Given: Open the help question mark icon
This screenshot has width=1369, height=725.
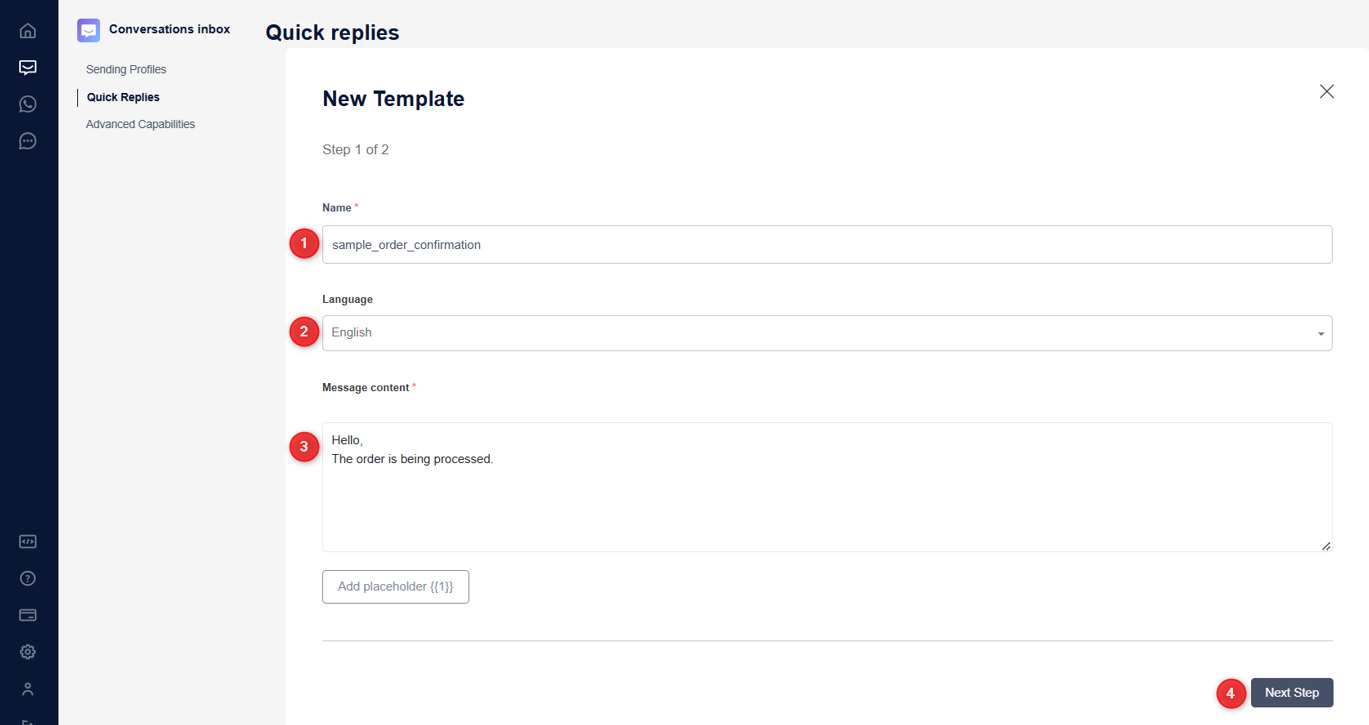Looking at the screenshot, I should pos(28,578).
